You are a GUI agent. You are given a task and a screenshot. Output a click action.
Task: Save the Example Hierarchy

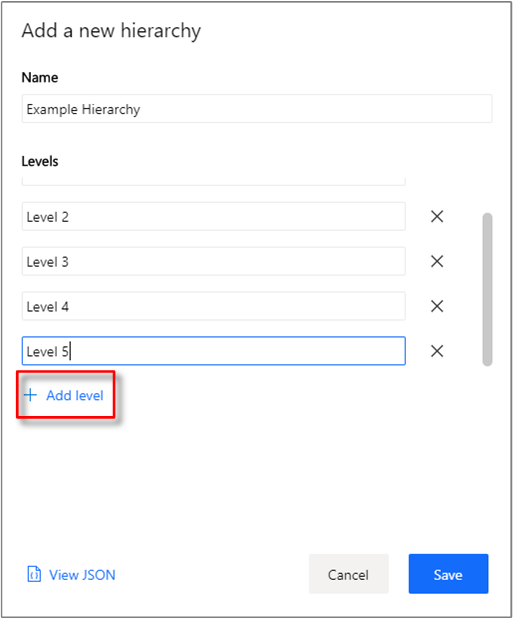[x=448, y=574]
